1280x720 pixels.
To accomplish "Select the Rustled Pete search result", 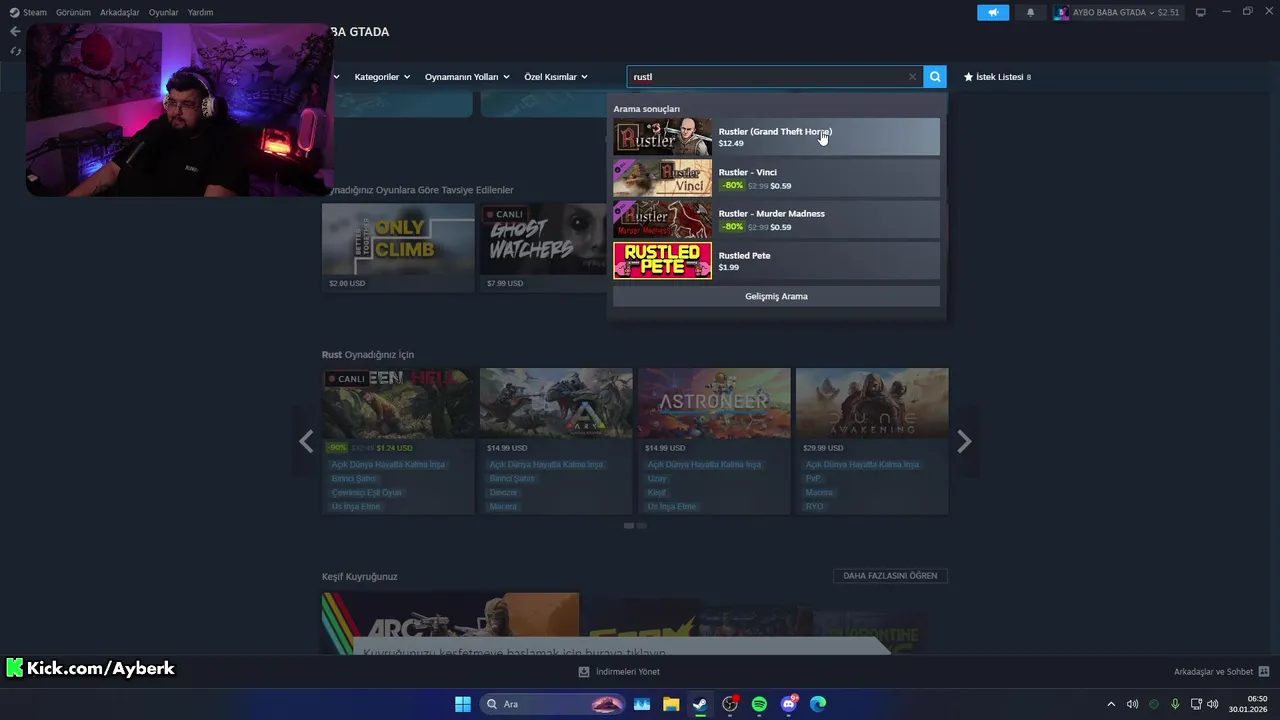I will click(x=776, y=260).
